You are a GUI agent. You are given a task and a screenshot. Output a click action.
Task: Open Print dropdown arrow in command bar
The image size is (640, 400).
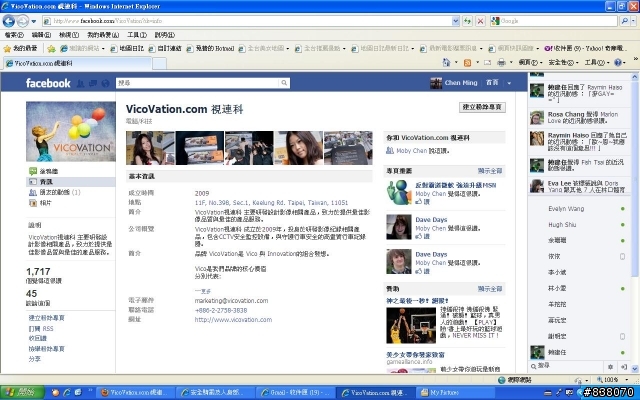[x=511, y=63]
